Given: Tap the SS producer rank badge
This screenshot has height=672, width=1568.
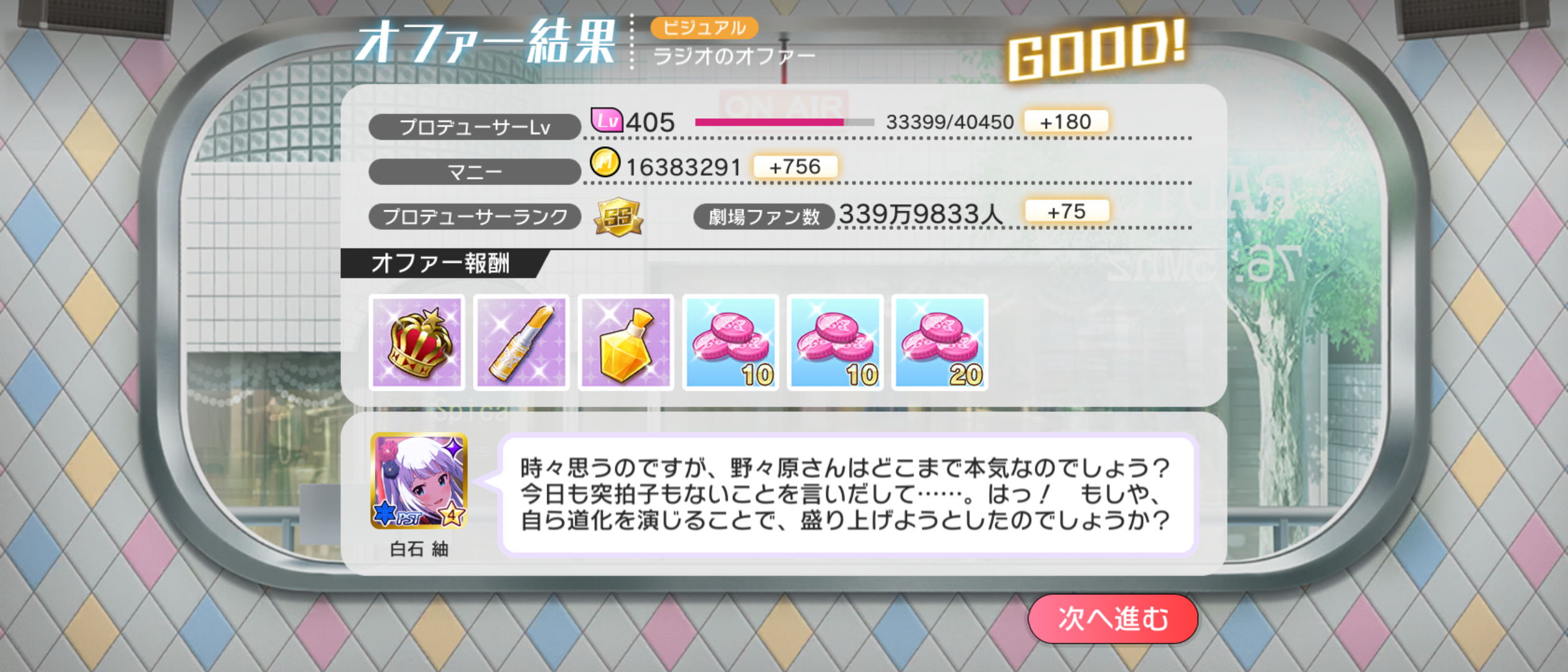Looking at the screenshot, I should (x=618, y=217).
